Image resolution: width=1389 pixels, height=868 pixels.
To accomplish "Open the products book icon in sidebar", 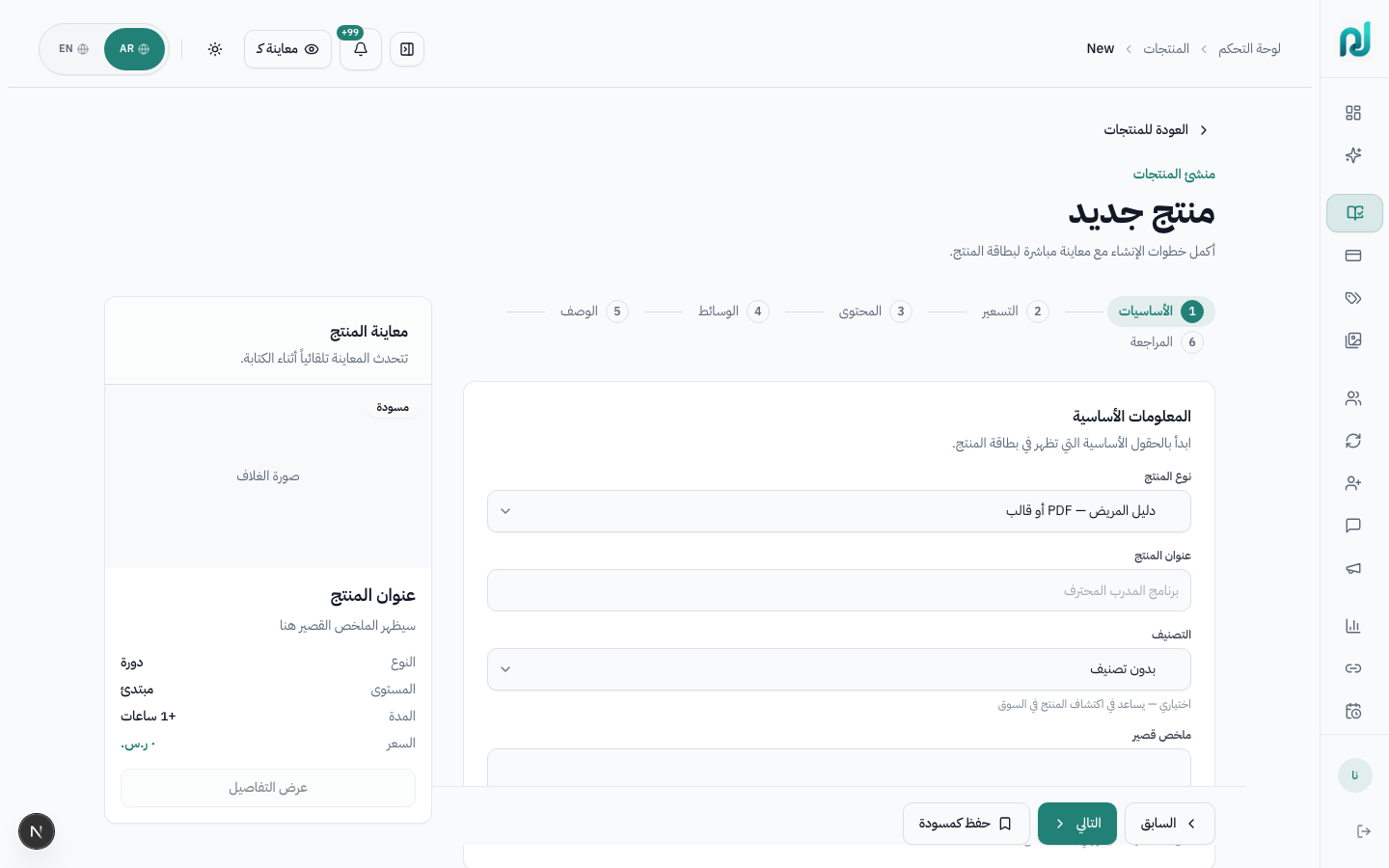I will click(x=1354, y=213).
